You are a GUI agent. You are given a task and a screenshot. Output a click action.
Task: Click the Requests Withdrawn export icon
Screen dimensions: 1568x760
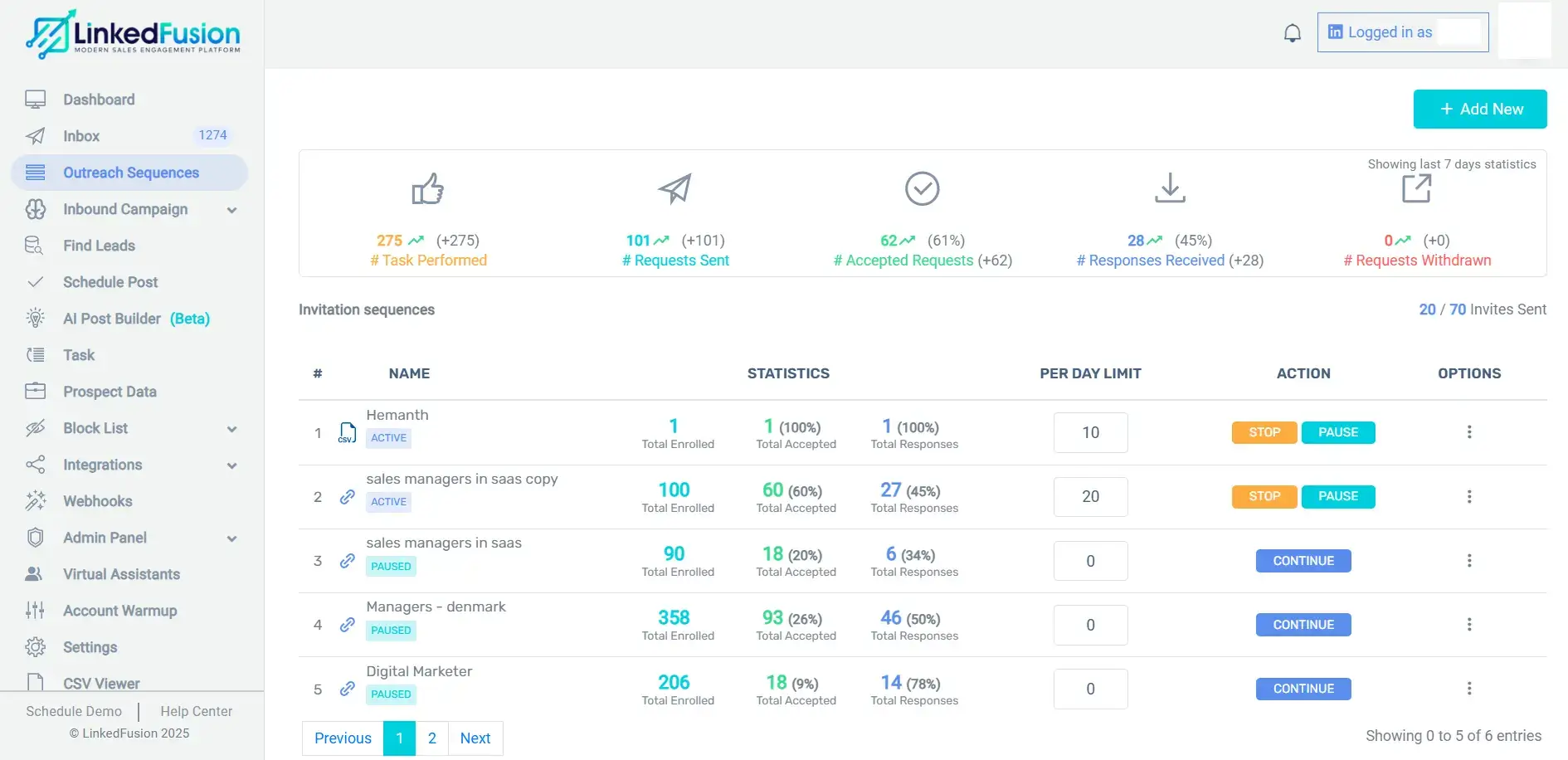tap(1417, 188)
